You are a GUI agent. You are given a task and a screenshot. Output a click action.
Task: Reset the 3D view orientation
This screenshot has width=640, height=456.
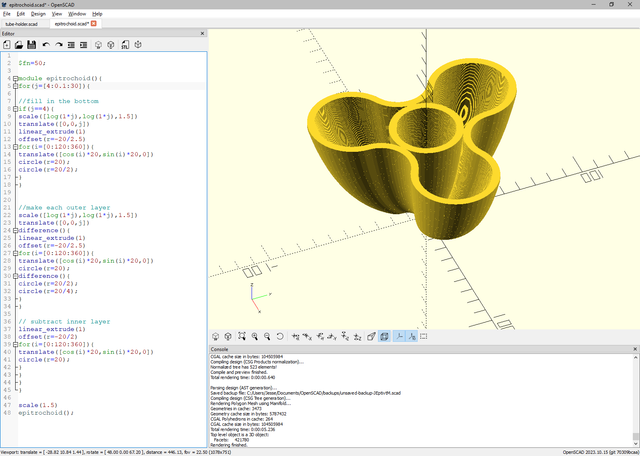click(x=280, y=336)
